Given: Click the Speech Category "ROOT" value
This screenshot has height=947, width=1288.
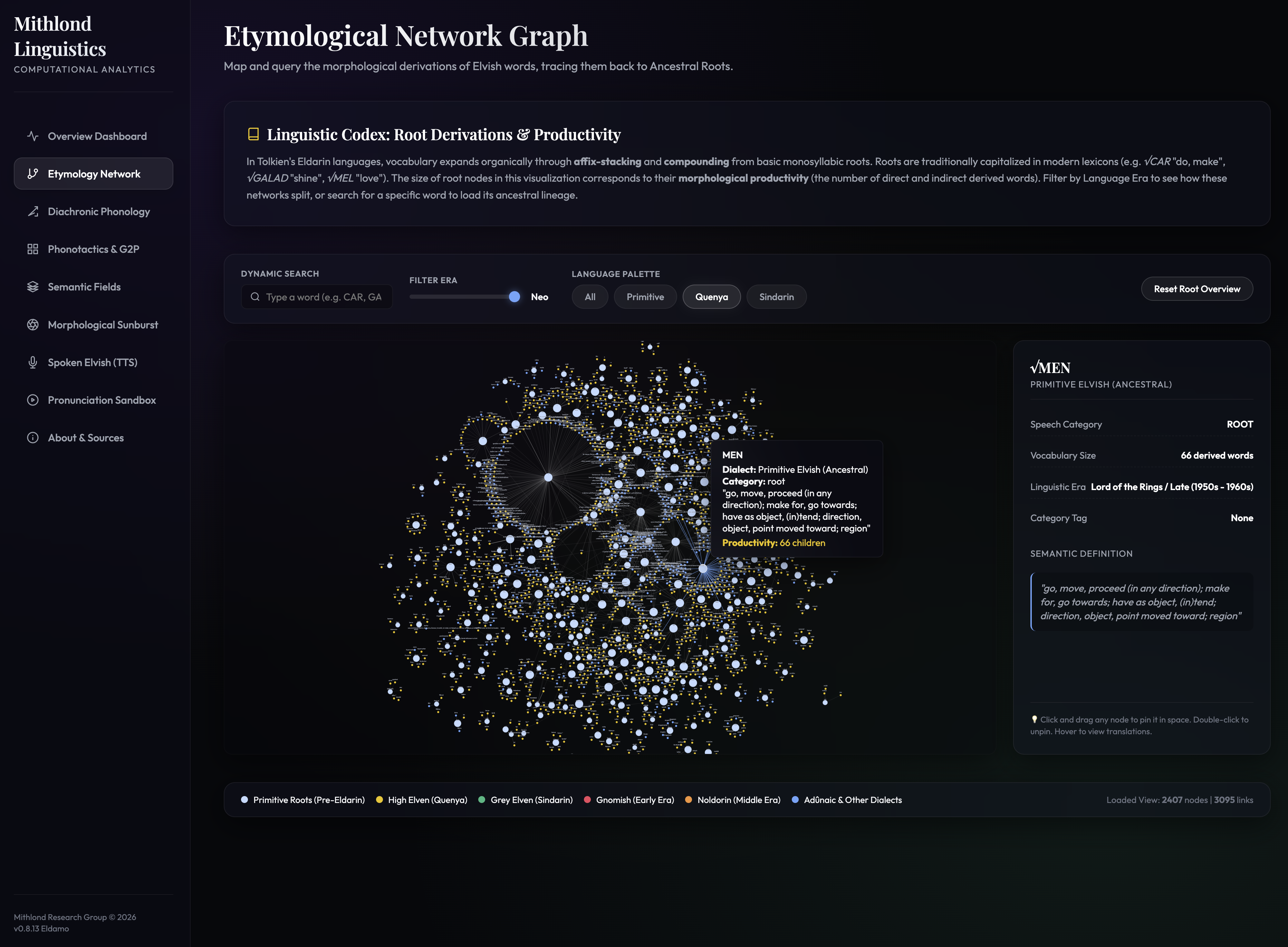Looking at the screenshot, I should [x=1240, y=424].
